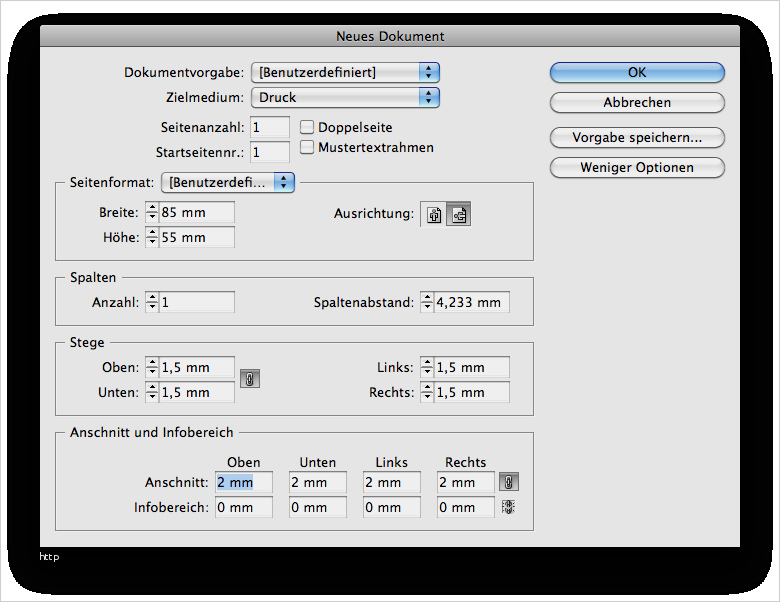Select portrait orientation icon
The width and height of the screenshot is (780, 602).
coord(434,215)
